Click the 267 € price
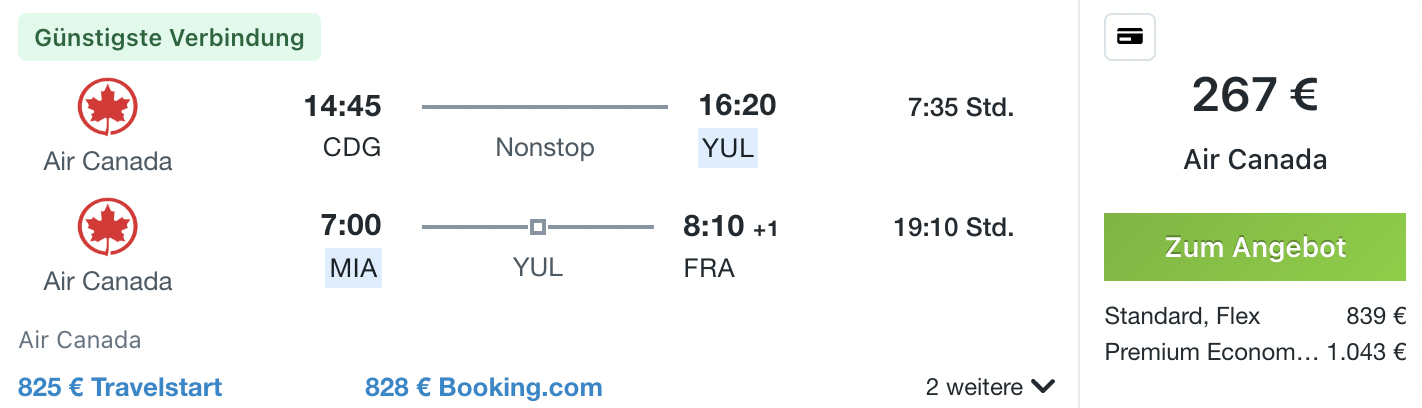This screenshot has height=408, width=1422. [1255, 96]
